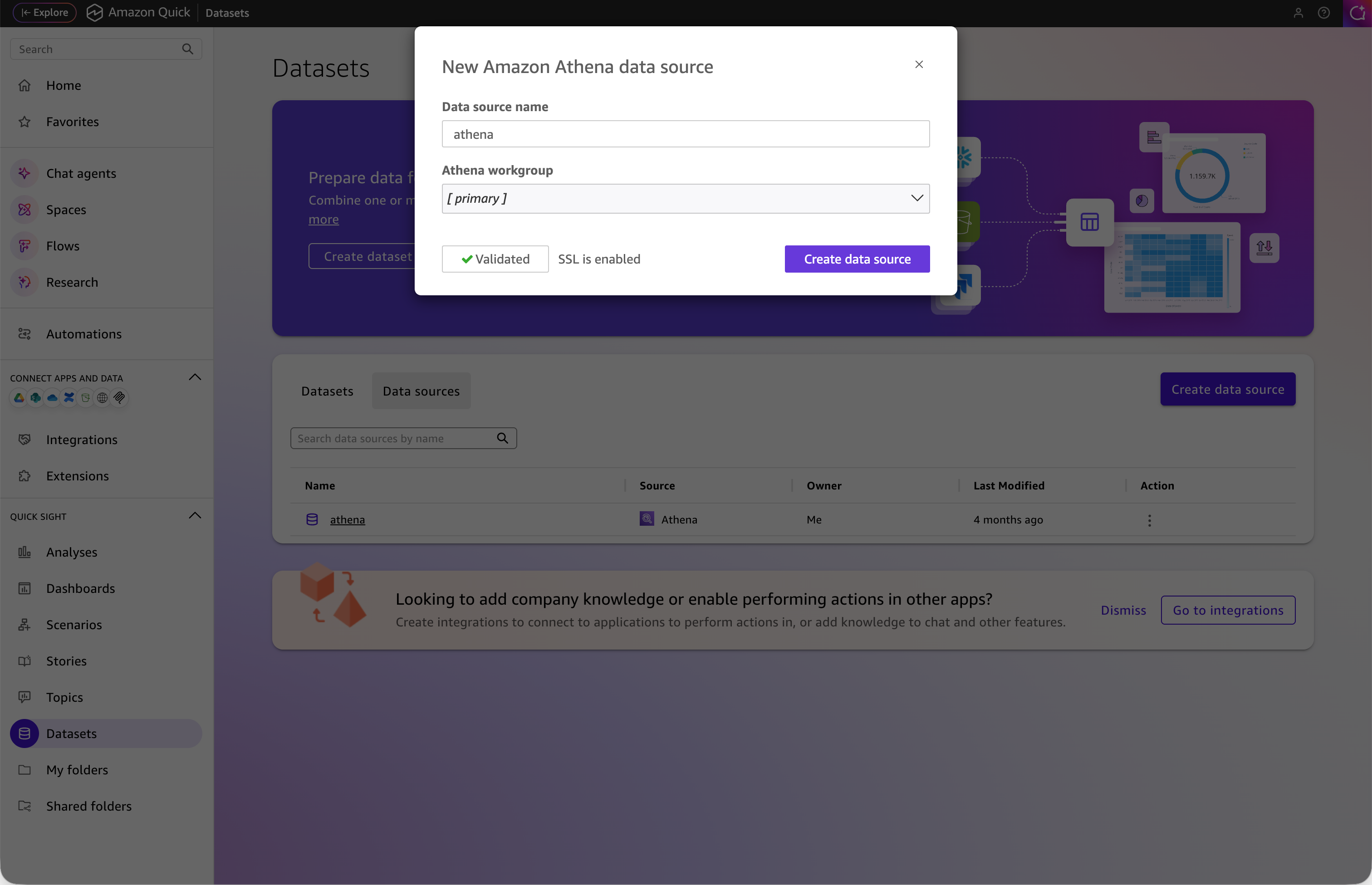Screen dimensions: 1372x885
Task: Close the New Amazon Athena dialog
Action: pos(918,64)
